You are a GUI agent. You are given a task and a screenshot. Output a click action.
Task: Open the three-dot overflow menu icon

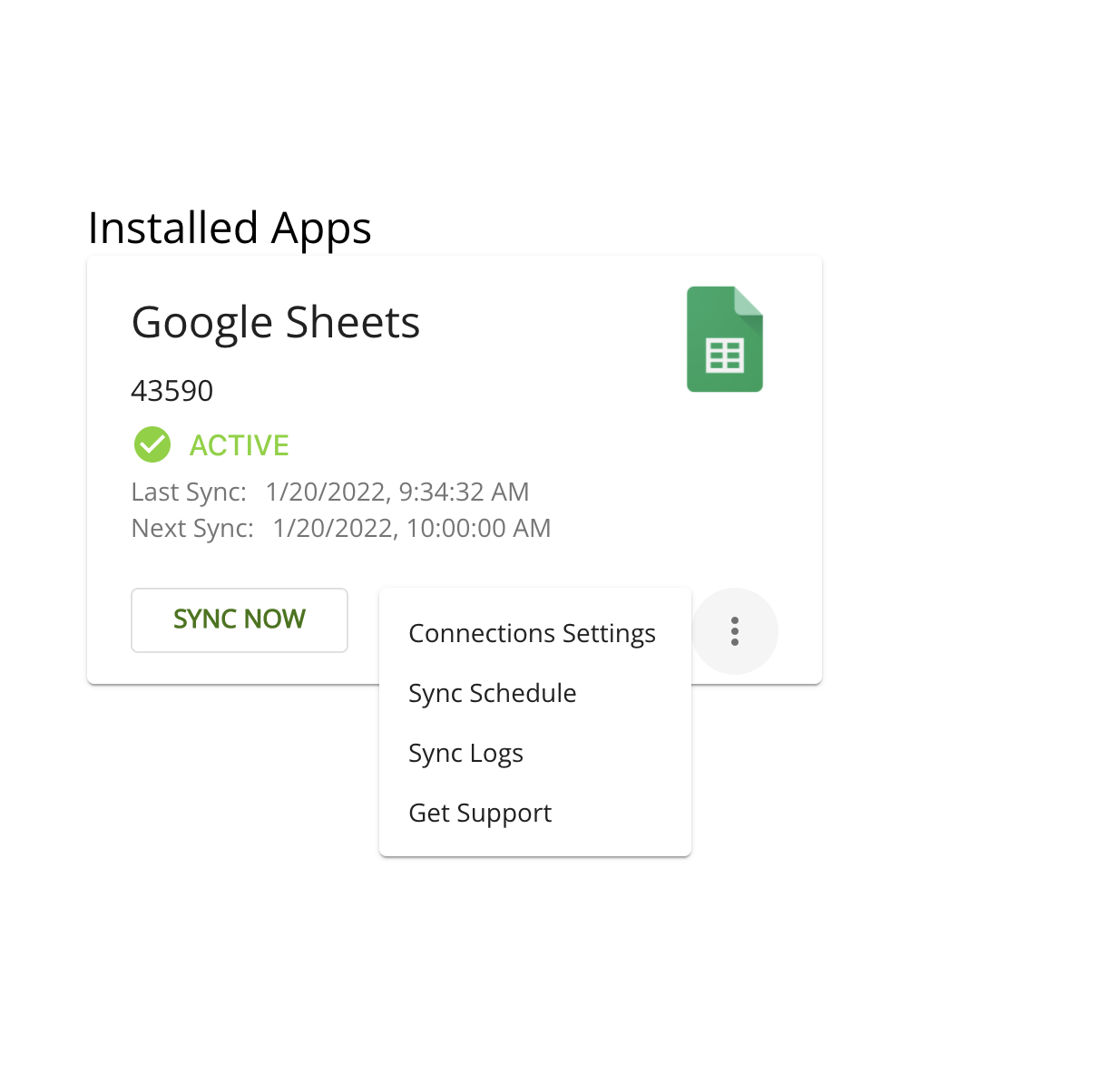(735, 631)
